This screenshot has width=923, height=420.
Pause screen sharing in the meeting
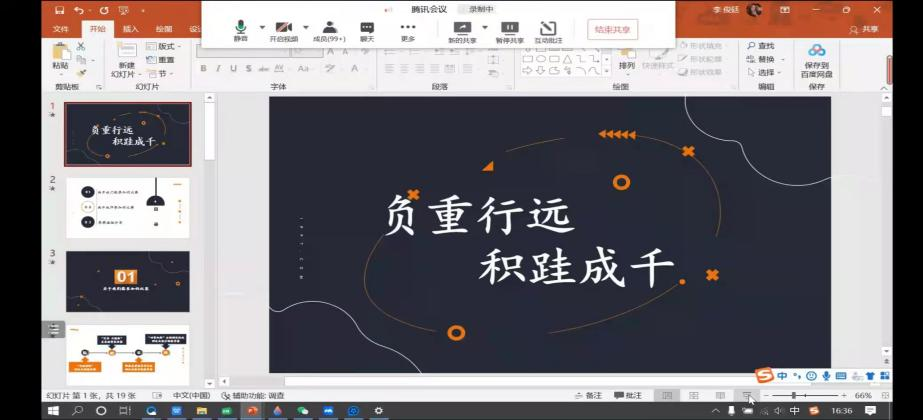[x=510, y=30]
